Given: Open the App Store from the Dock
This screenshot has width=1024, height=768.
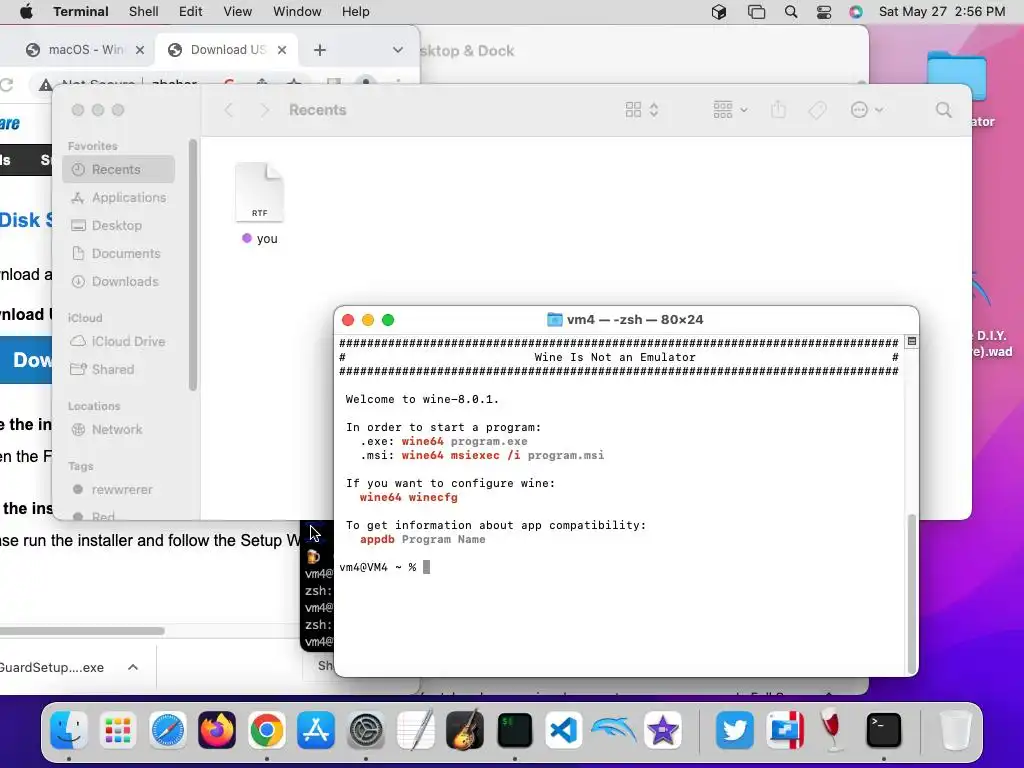Looking at the screenshot, I should (316, 729).
